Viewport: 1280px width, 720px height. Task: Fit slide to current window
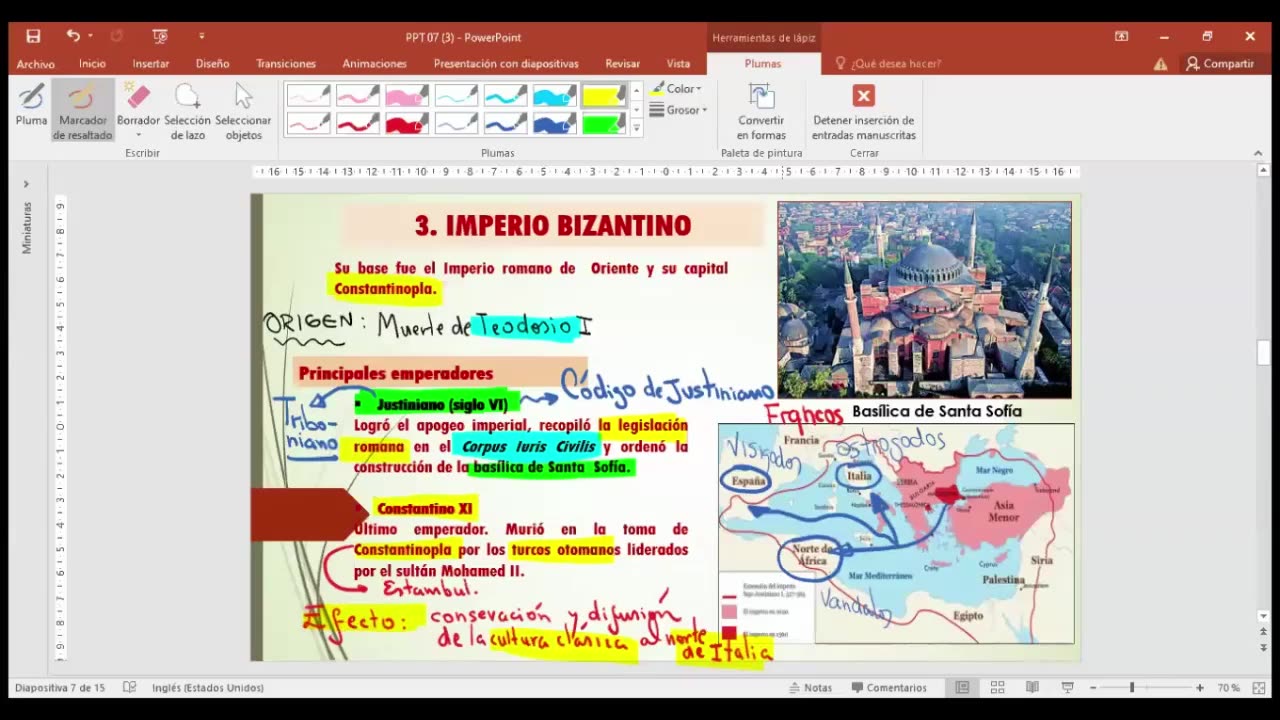pos(1258,688)
